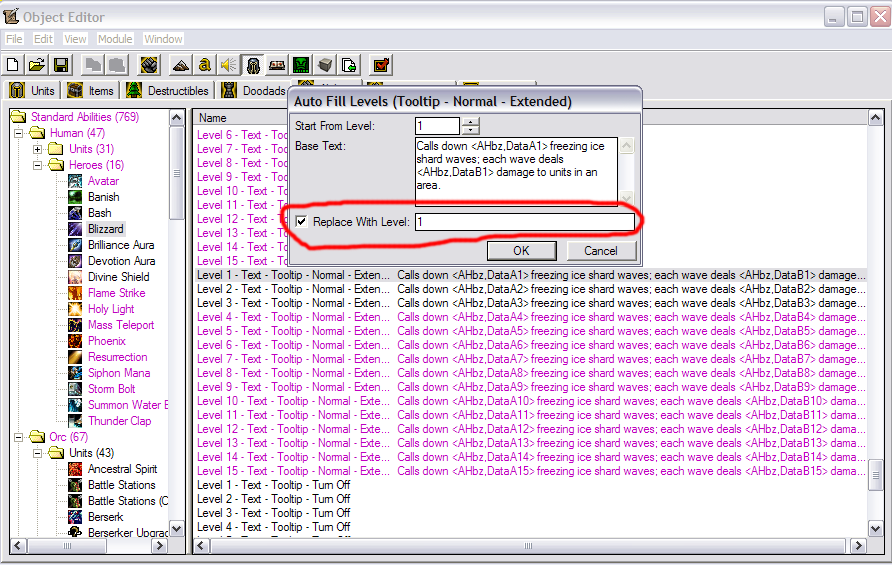The image size is (892, 565).
Task: Click property list scroll-right arrow
Action: (858, 546)
